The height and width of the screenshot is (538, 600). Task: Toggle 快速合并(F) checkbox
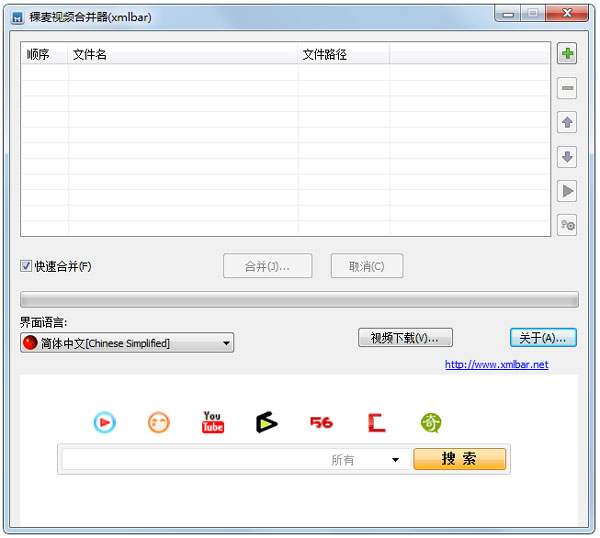coord(26,266)
